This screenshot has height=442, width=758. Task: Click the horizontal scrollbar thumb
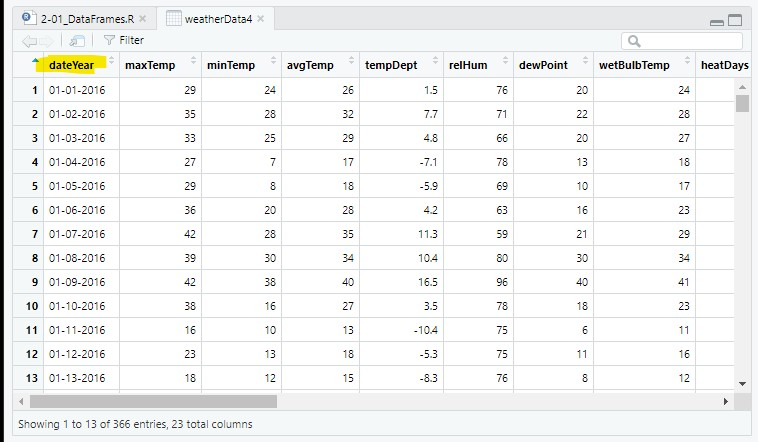coord(153,401)
